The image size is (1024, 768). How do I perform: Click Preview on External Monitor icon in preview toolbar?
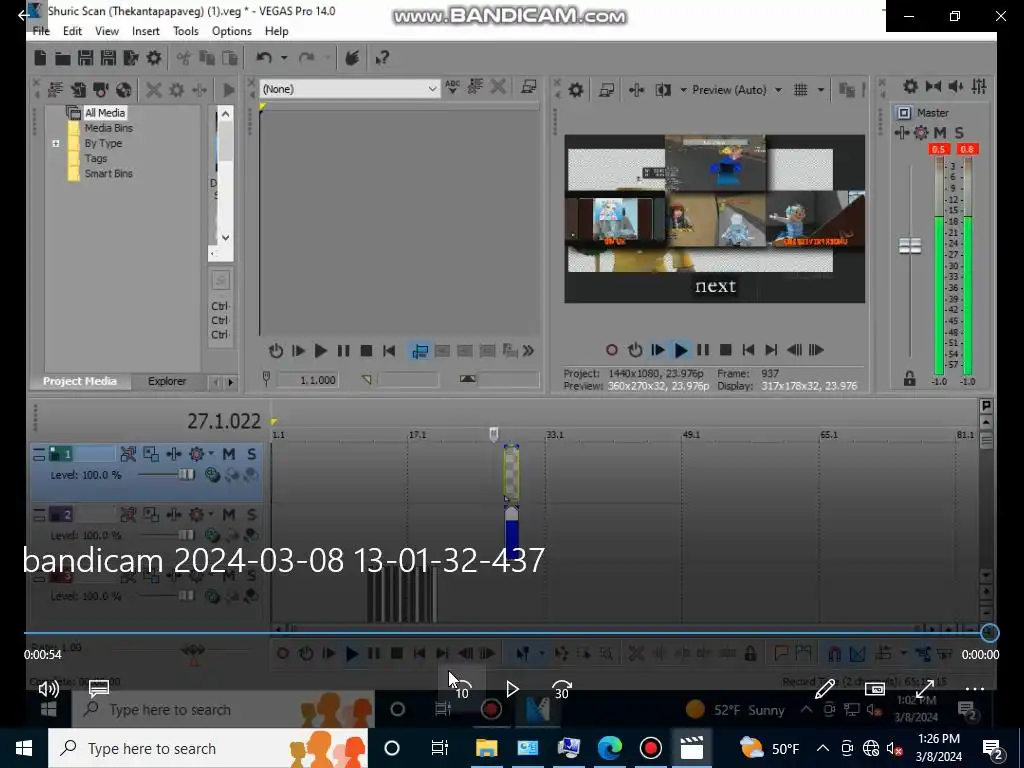pyautogui.click(x=607, y=89)
